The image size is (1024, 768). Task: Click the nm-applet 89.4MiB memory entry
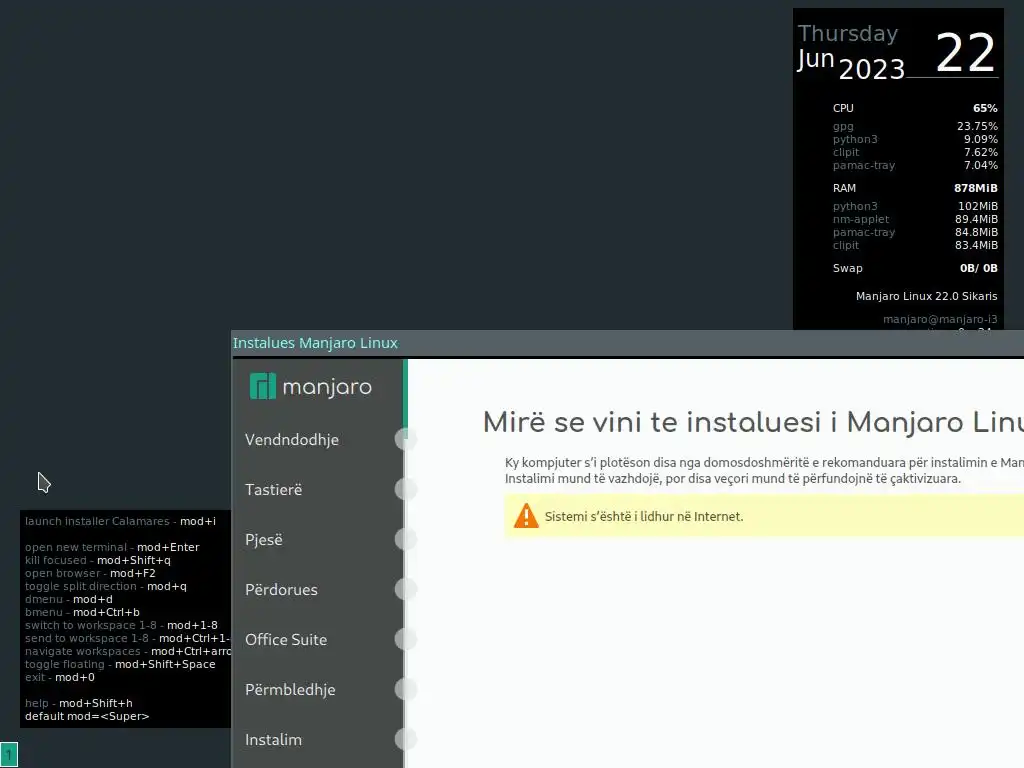[915, 219]
